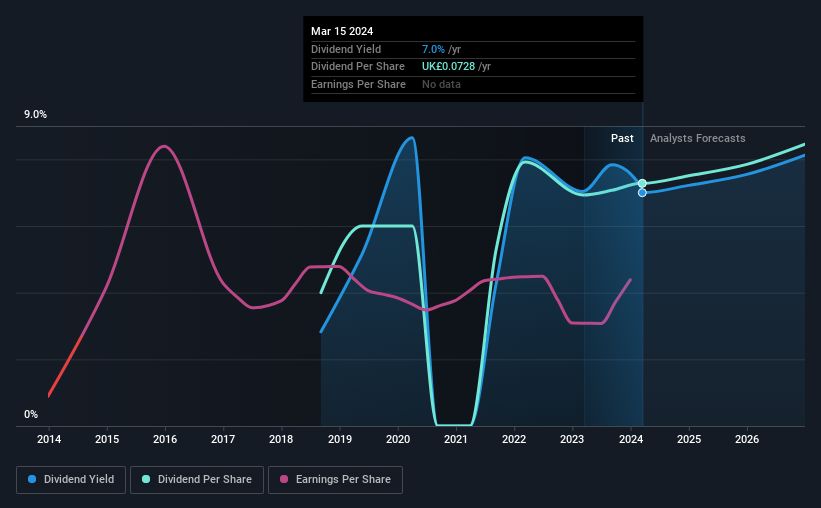Select the blue dividend yield data point marker
Viewport: 821px width, 508px height.
pyautogui.click(x=642, y=193)
